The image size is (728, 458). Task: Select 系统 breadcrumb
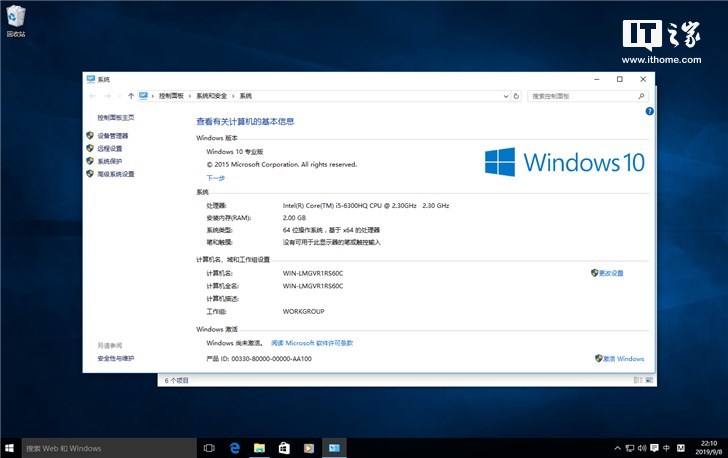pos(246,96)
